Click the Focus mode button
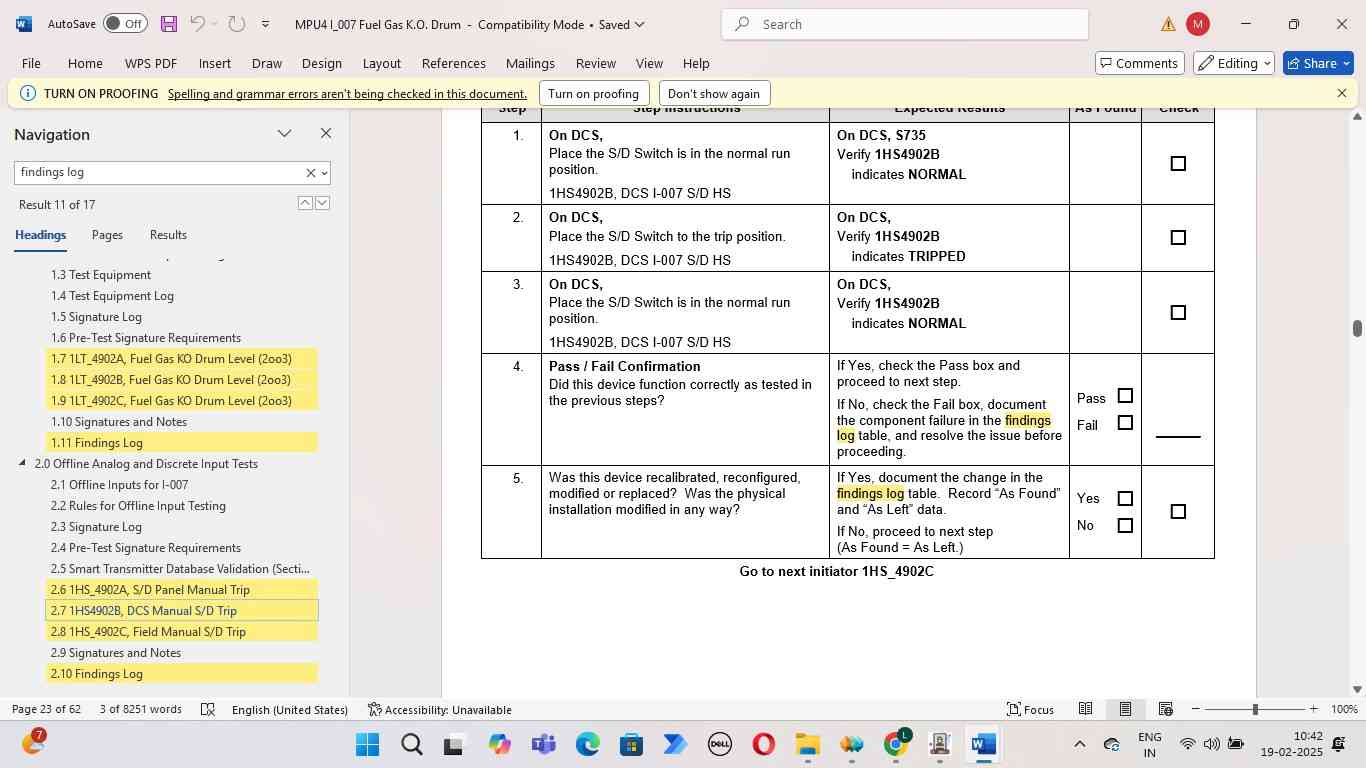This screenshot has height=768, width=1366. tap(1030, 710)
